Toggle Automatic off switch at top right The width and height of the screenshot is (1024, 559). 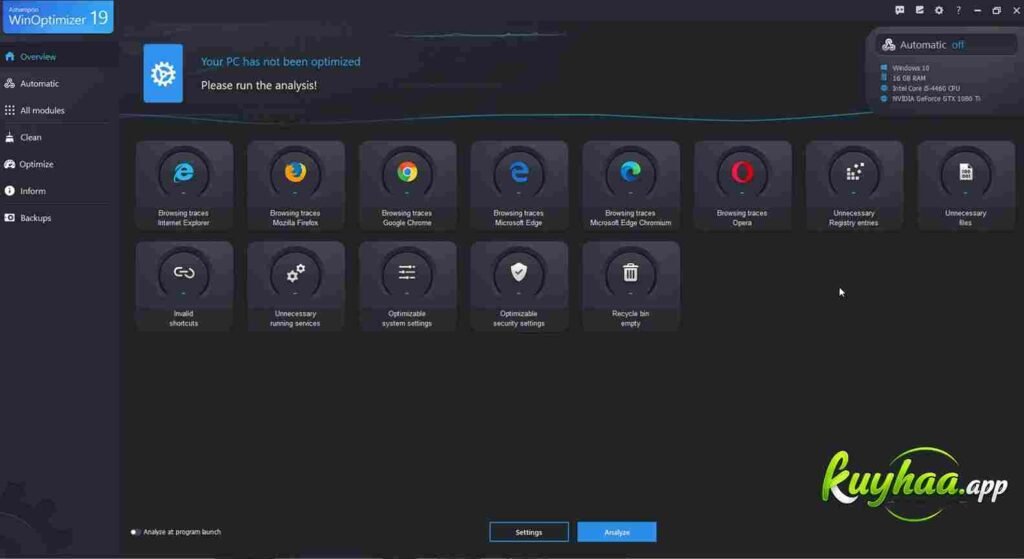946,44
